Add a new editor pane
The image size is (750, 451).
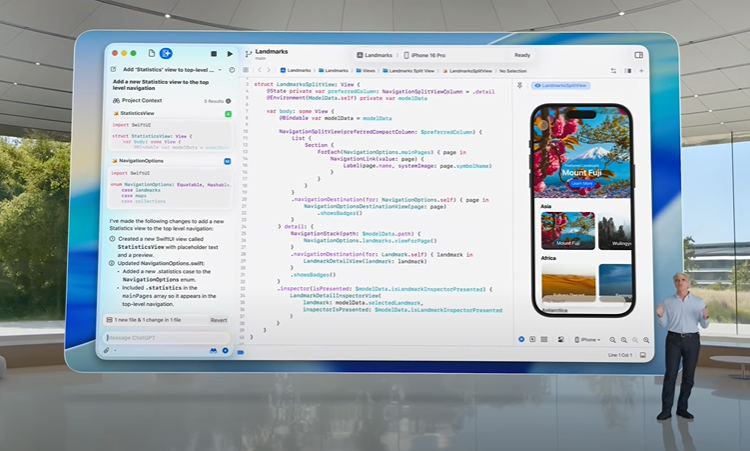point(641,71)
